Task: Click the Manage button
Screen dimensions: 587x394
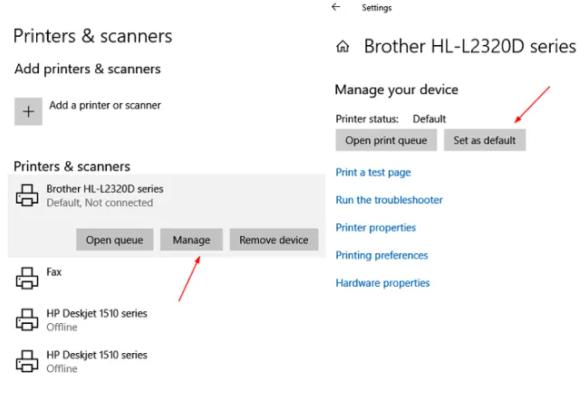Action: tap(191, 240)
